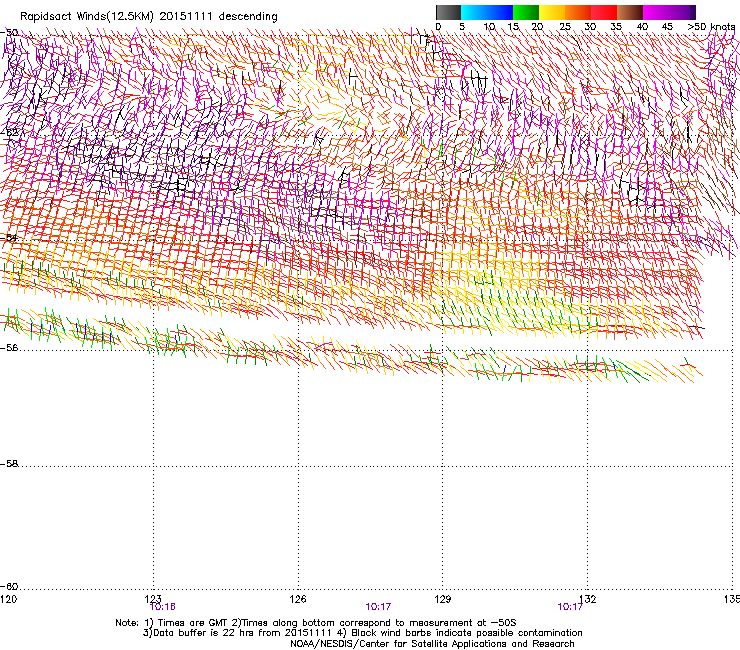
Task: Click the orange 25-30 knots legend swatch
Action: [578, 12]
